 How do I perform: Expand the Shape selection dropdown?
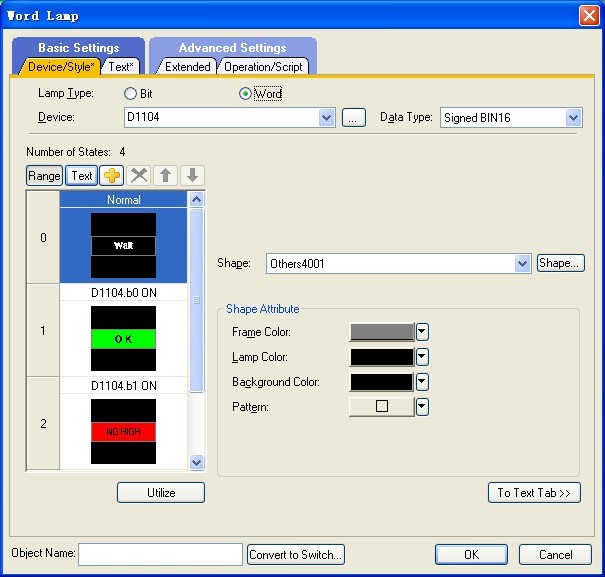click(x=522, y=264)
